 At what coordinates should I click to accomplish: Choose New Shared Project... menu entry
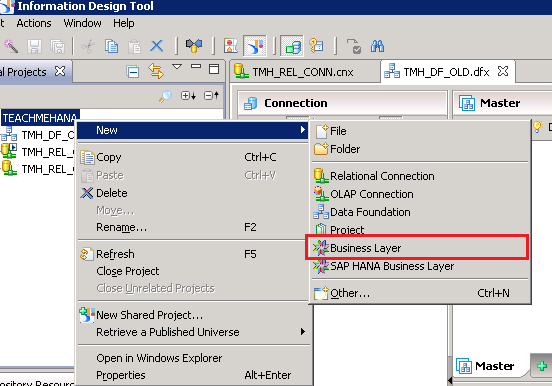[x=192, y=315]
